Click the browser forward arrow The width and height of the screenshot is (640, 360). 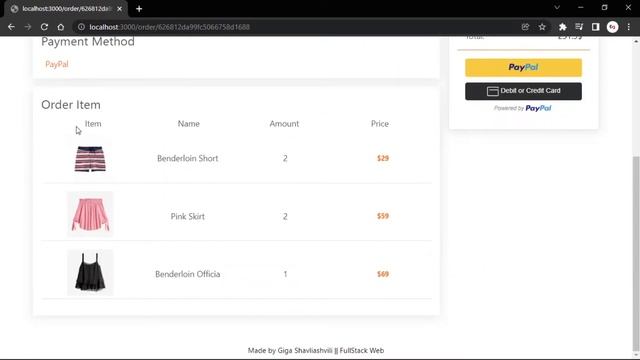(x=28, y=27)
